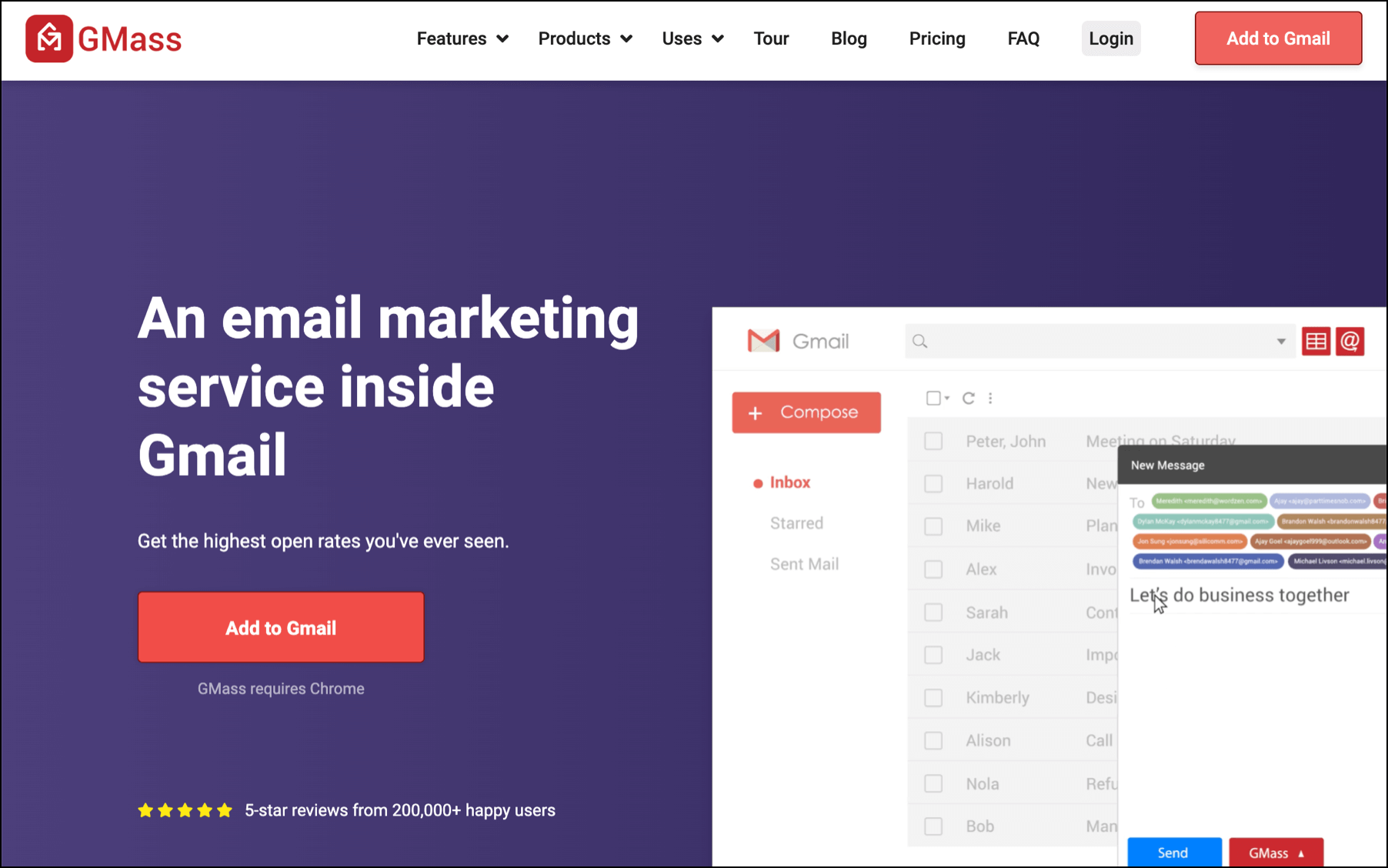1388x868 pixels.
Task: Click the 'Harold' sender name
Action: (x=989, y=484)
